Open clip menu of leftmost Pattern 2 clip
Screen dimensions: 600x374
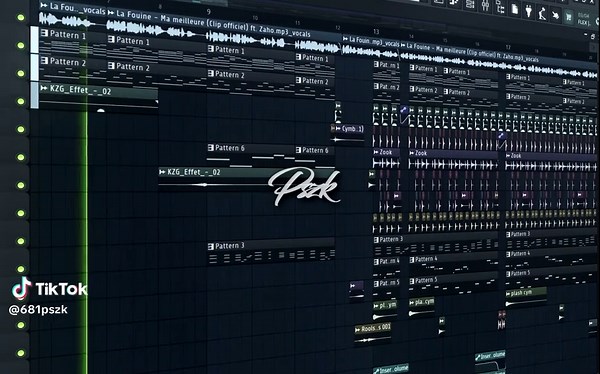(44, 61)
